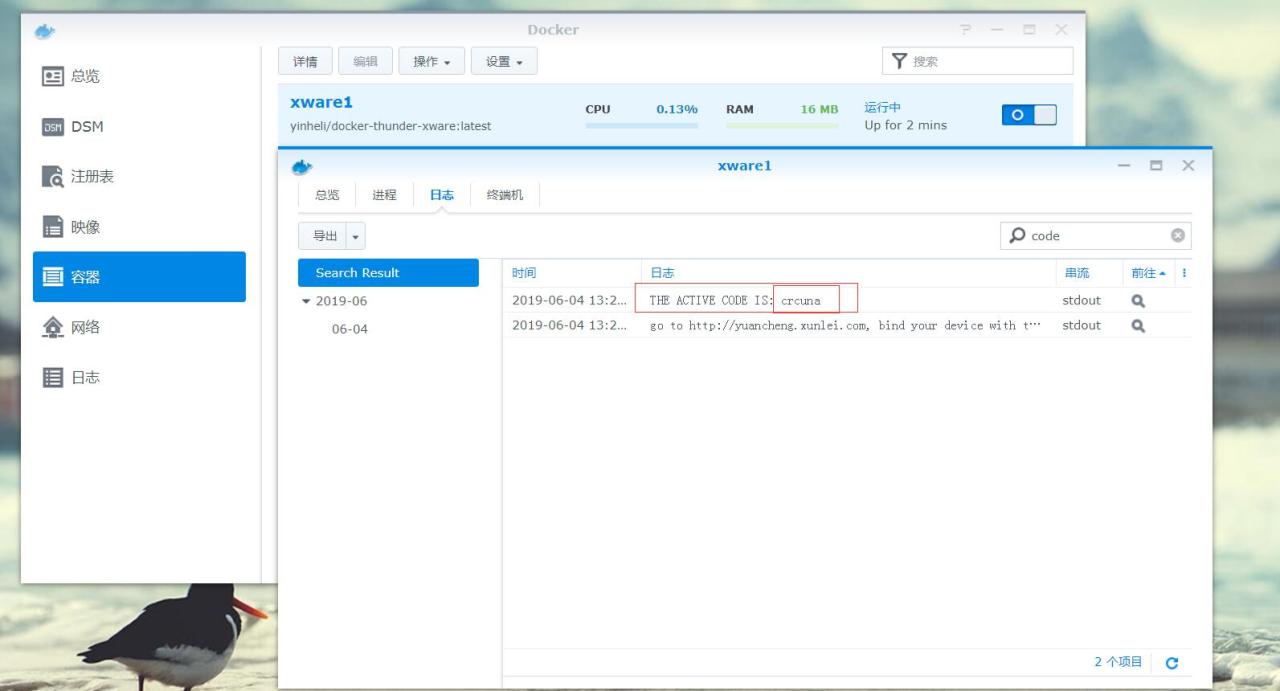Click the 详情 details button
This screenshot has height=691, width=1280.
(305, 61)
